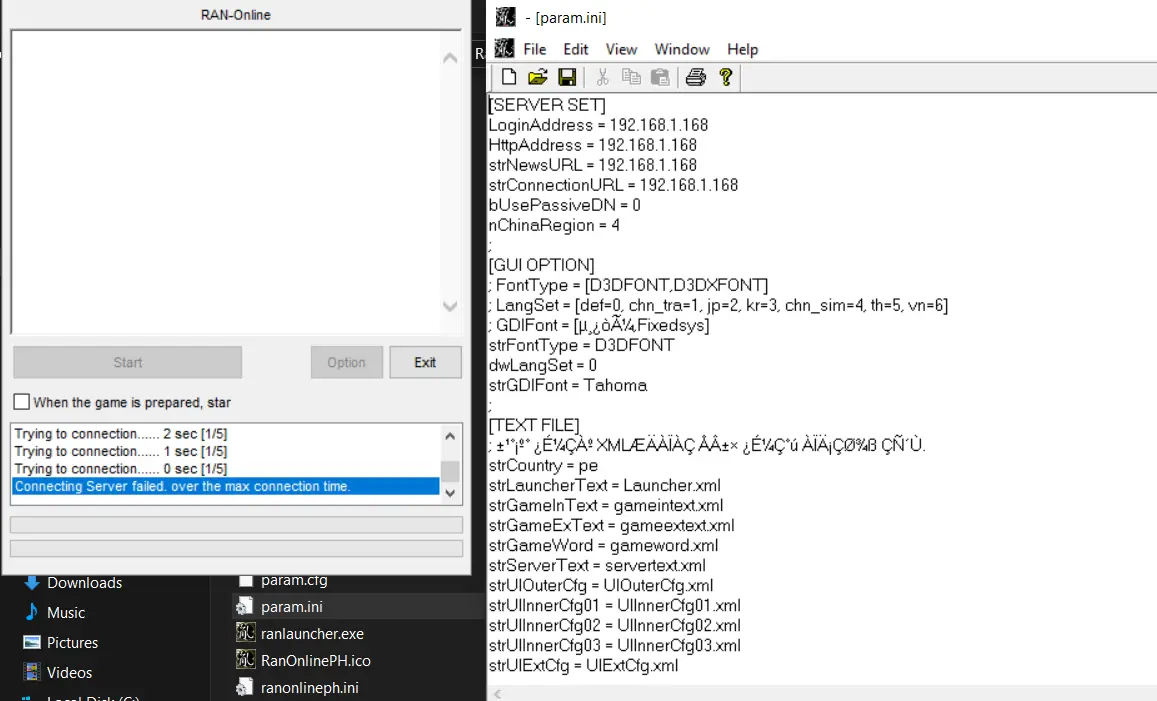Click the New document toolbar icon
The width and height of the screenshot is (1157, 701).
(x=508, y=77)
